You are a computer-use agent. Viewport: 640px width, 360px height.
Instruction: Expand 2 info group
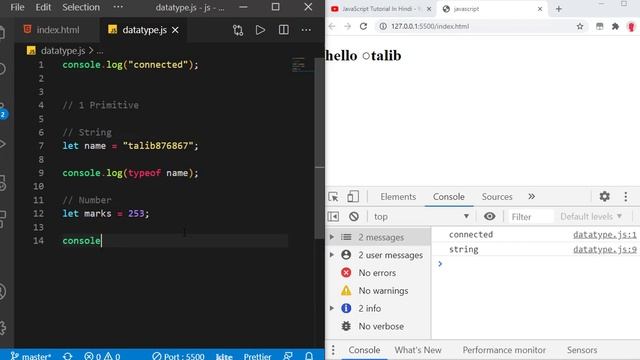pyautogui.click(x=332, y=309)
